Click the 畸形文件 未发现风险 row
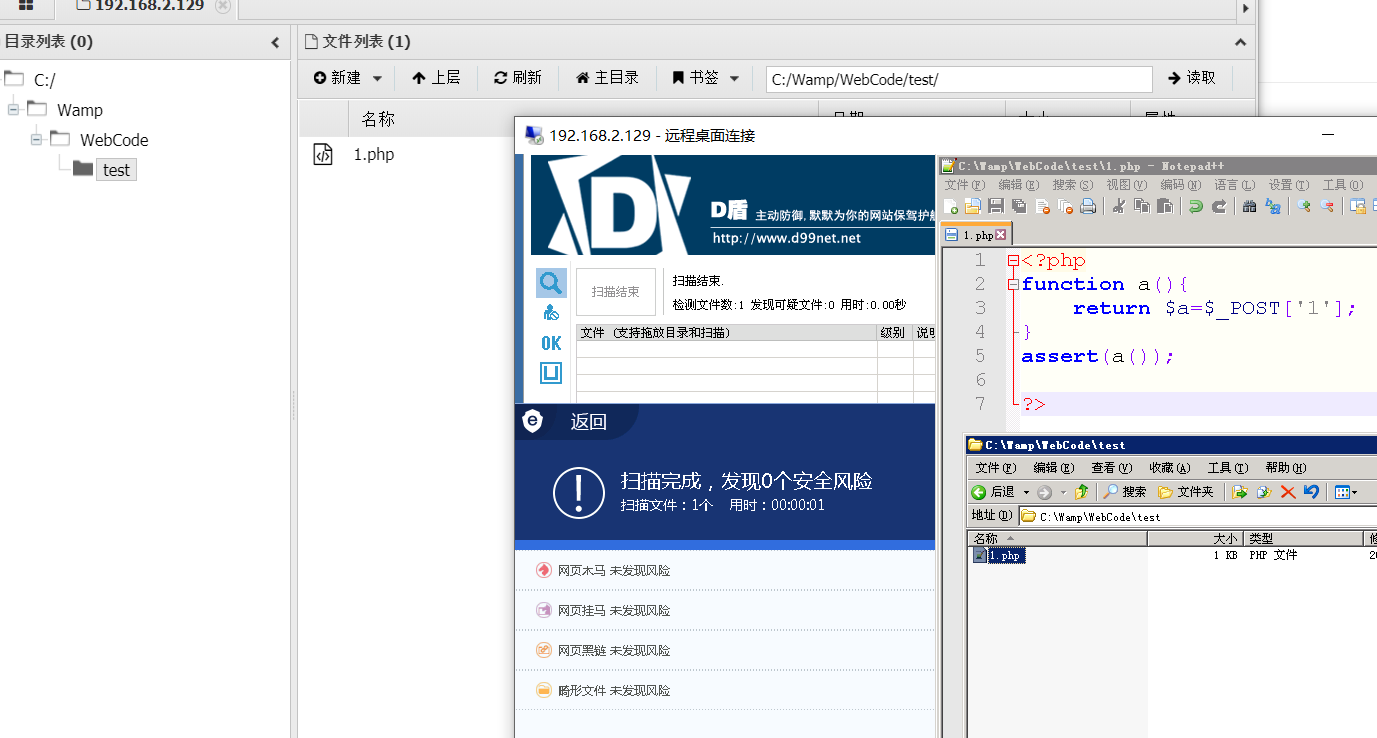The height and width of the screenshot is (738, 1377). click(x=725, y=690)
